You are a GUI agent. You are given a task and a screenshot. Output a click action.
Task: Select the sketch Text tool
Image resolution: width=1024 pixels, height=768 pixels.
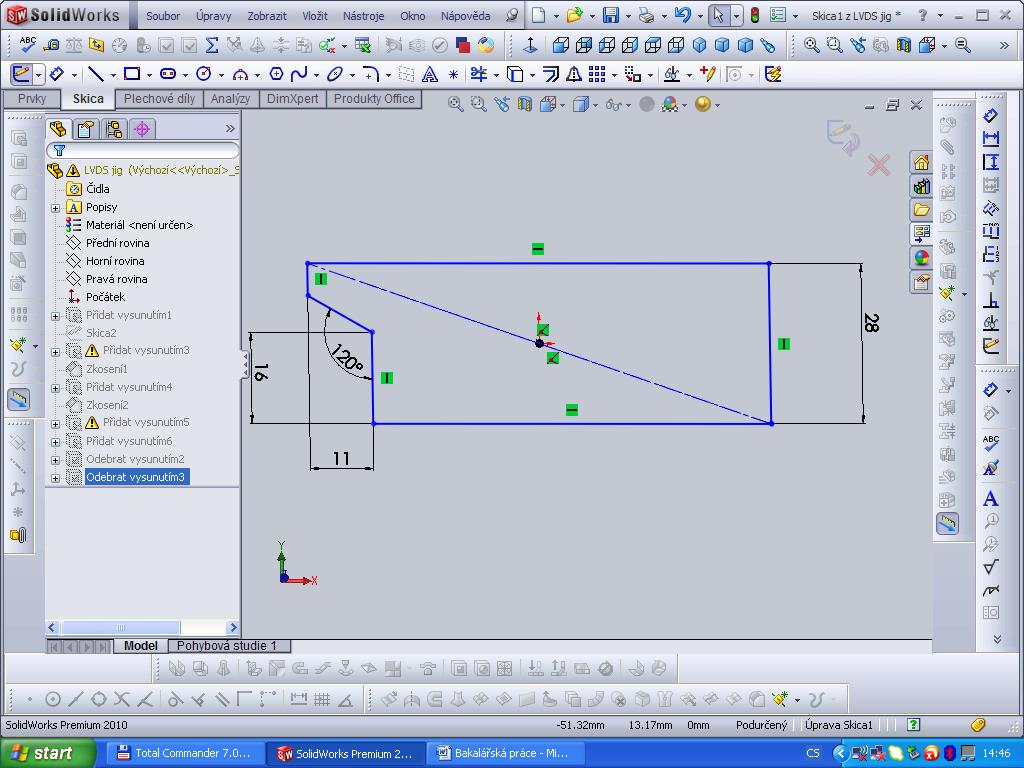click(x=430, y=74)
